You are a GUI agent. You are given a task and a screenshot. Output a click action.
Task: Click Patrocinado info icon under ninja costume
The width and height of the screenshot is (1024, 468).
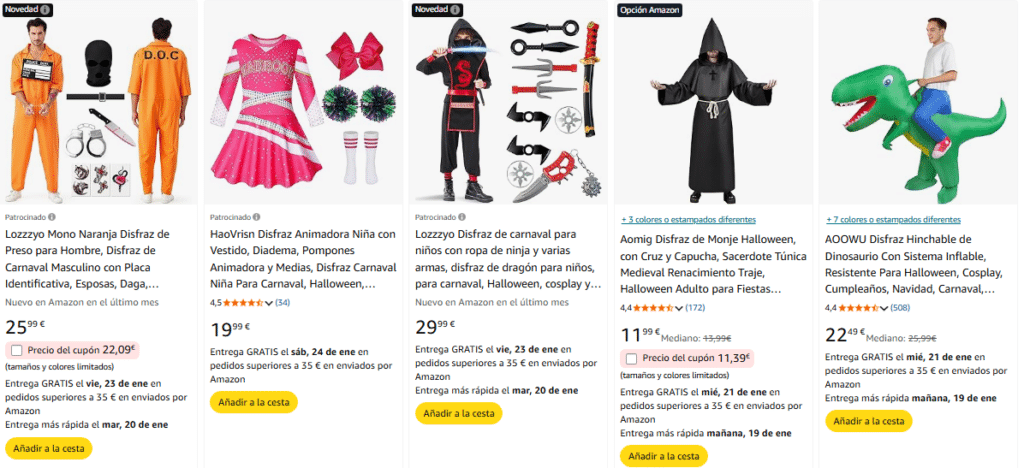click(x=462, y=217)
